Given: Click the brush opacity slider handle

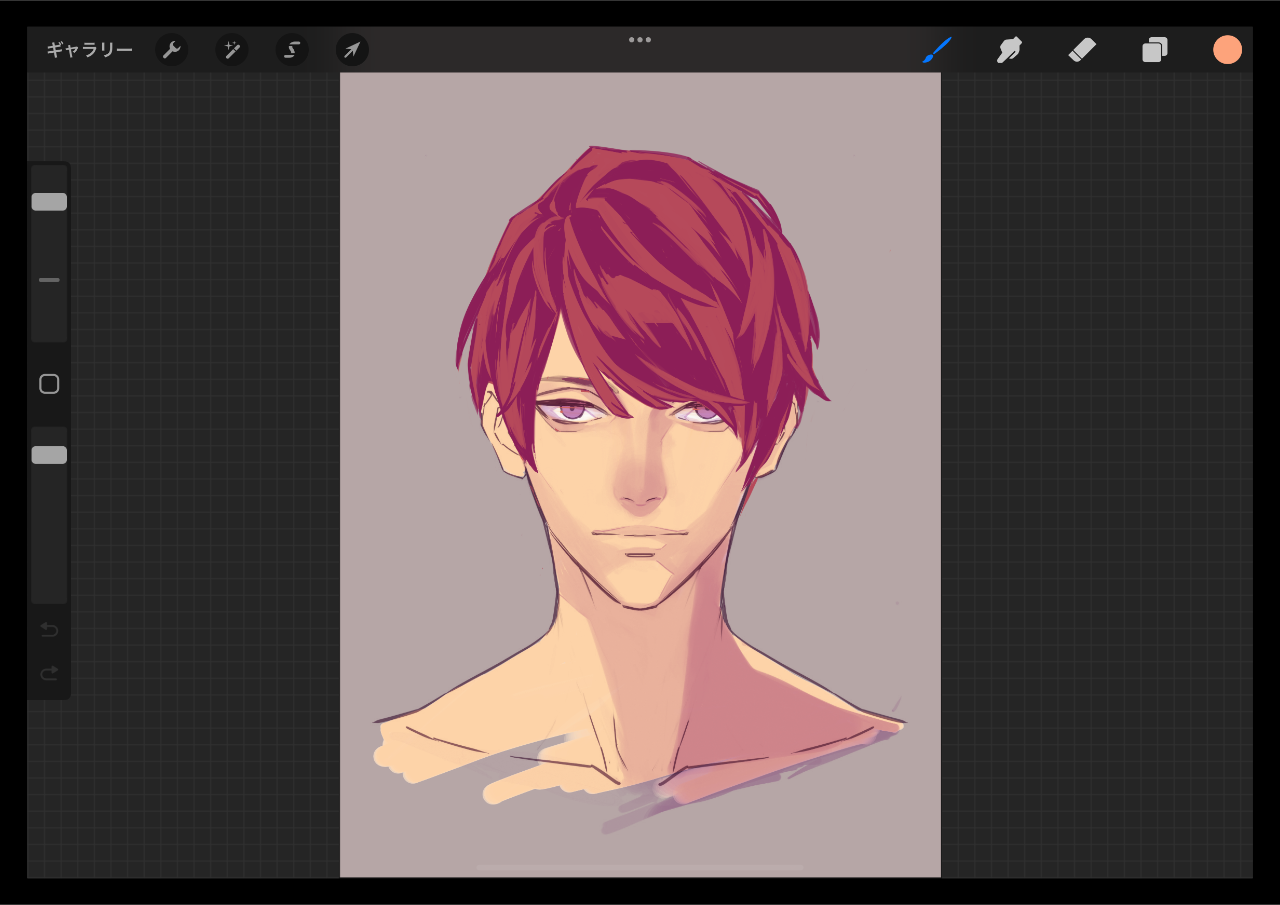Looking at the screenshot, I should click(49, 455).
